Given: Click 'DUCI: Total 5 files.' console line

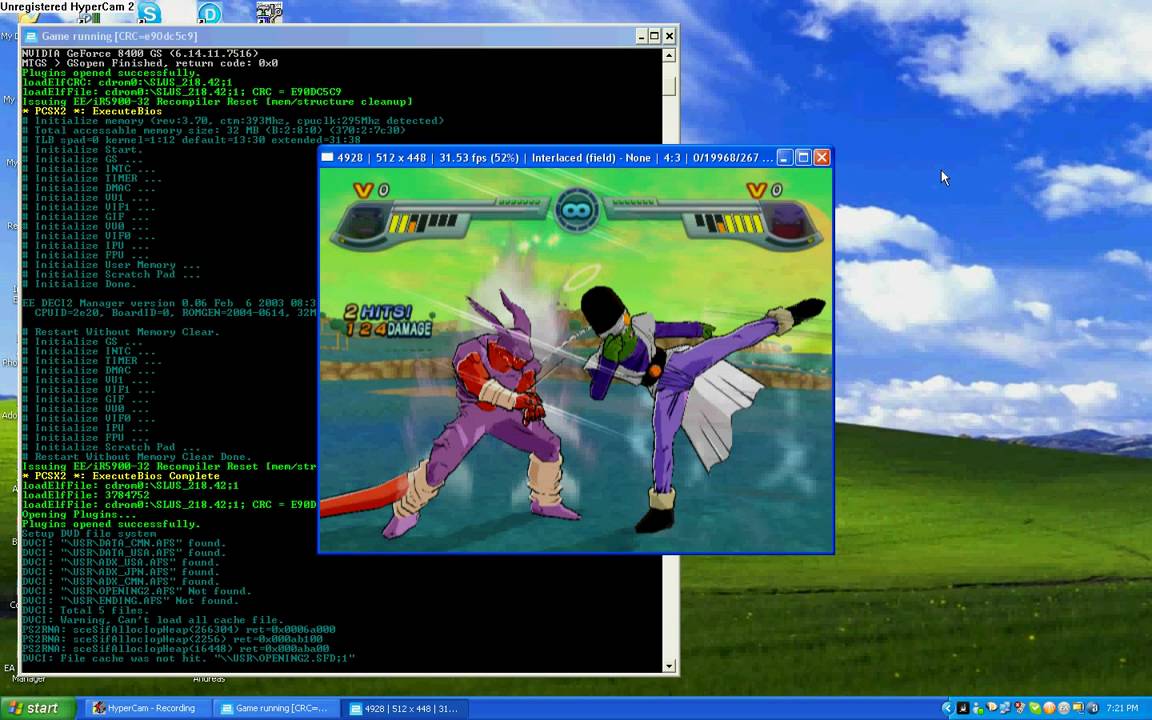Looking at the screenshot, I should pos(85,611).
